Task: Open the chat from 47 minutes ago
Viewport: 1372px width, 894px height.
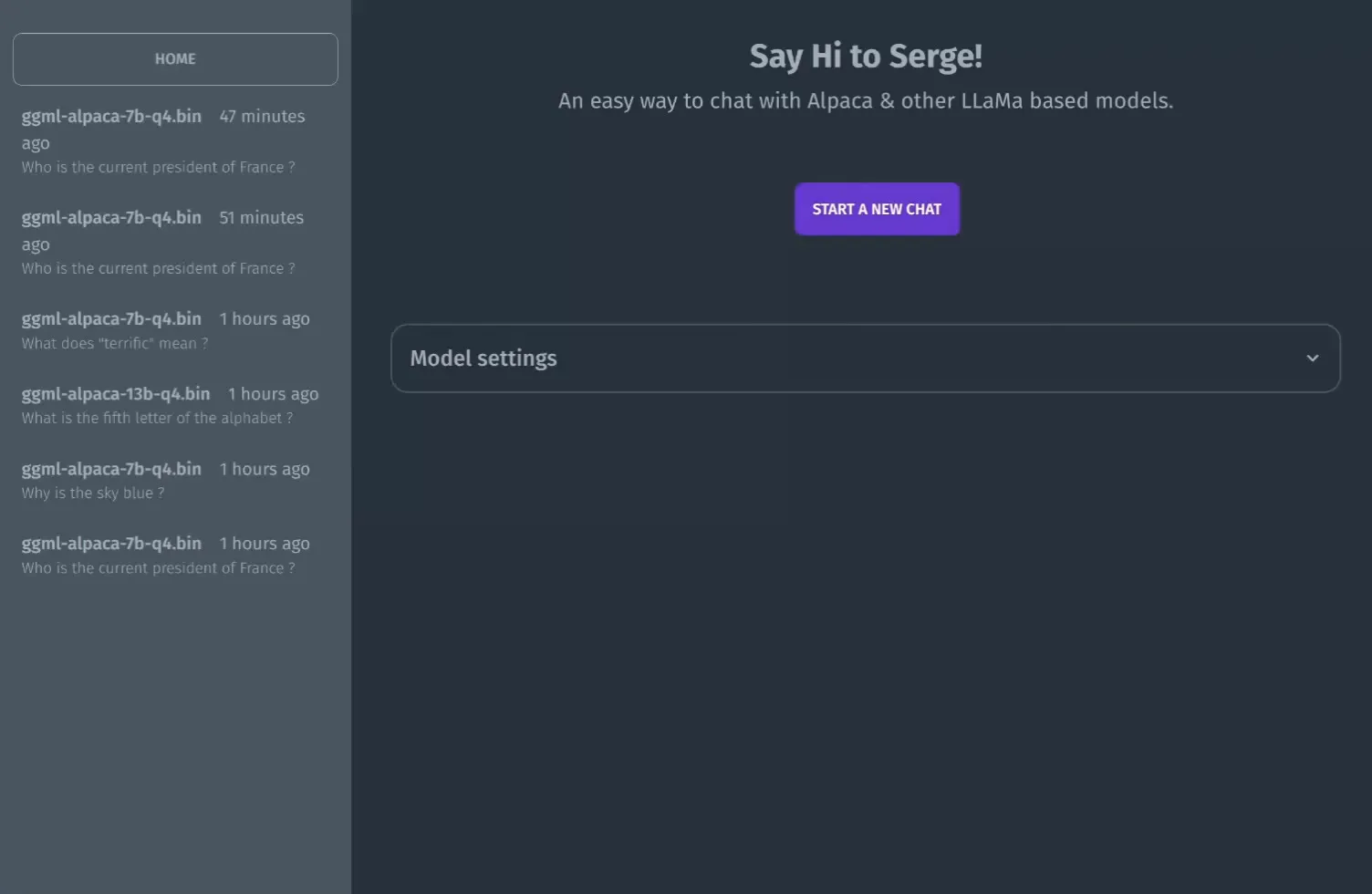Action: tap(164, 141)
